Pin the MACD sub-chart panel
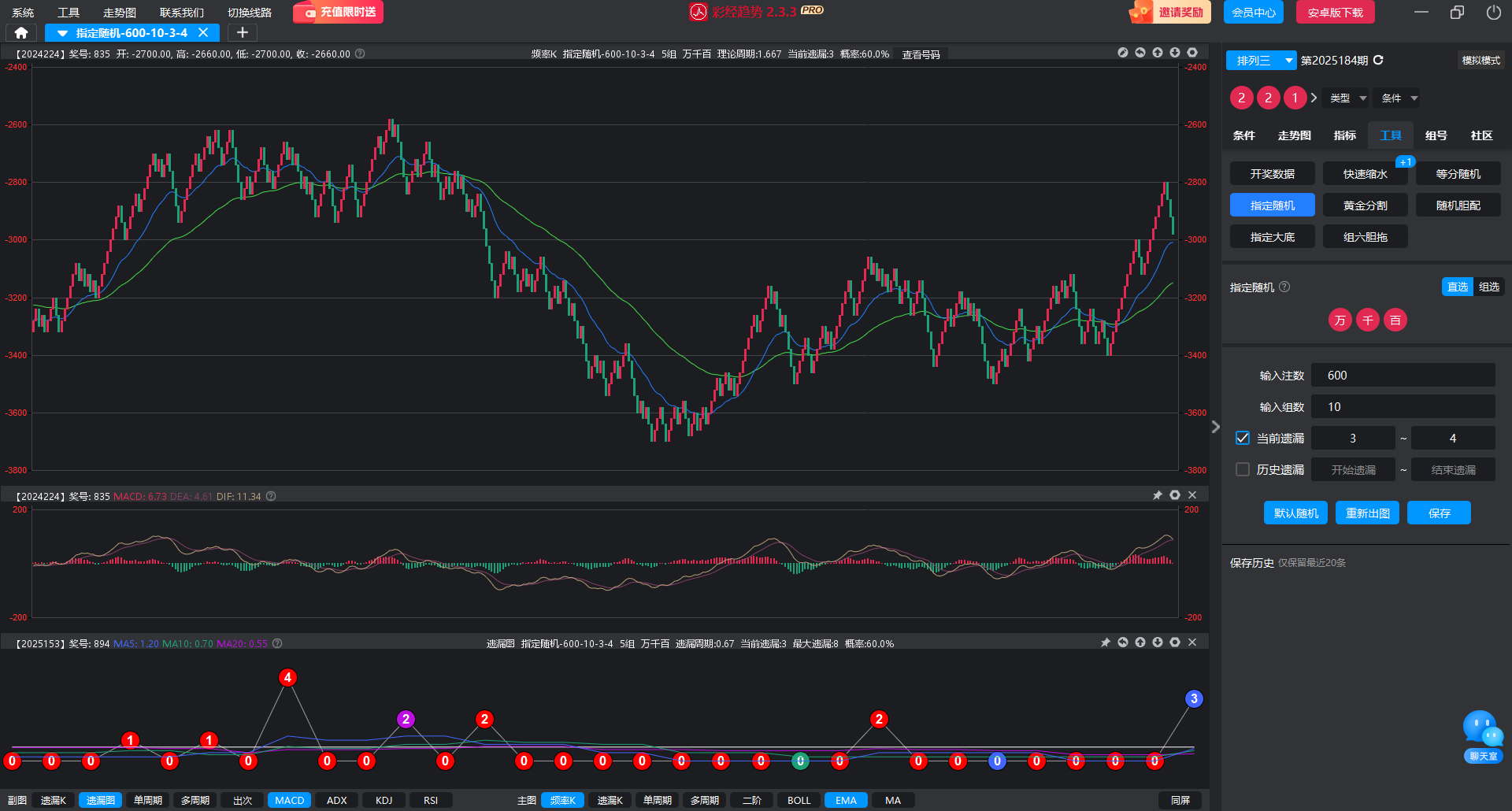The image size is (1512, 811). point(1158,495)
